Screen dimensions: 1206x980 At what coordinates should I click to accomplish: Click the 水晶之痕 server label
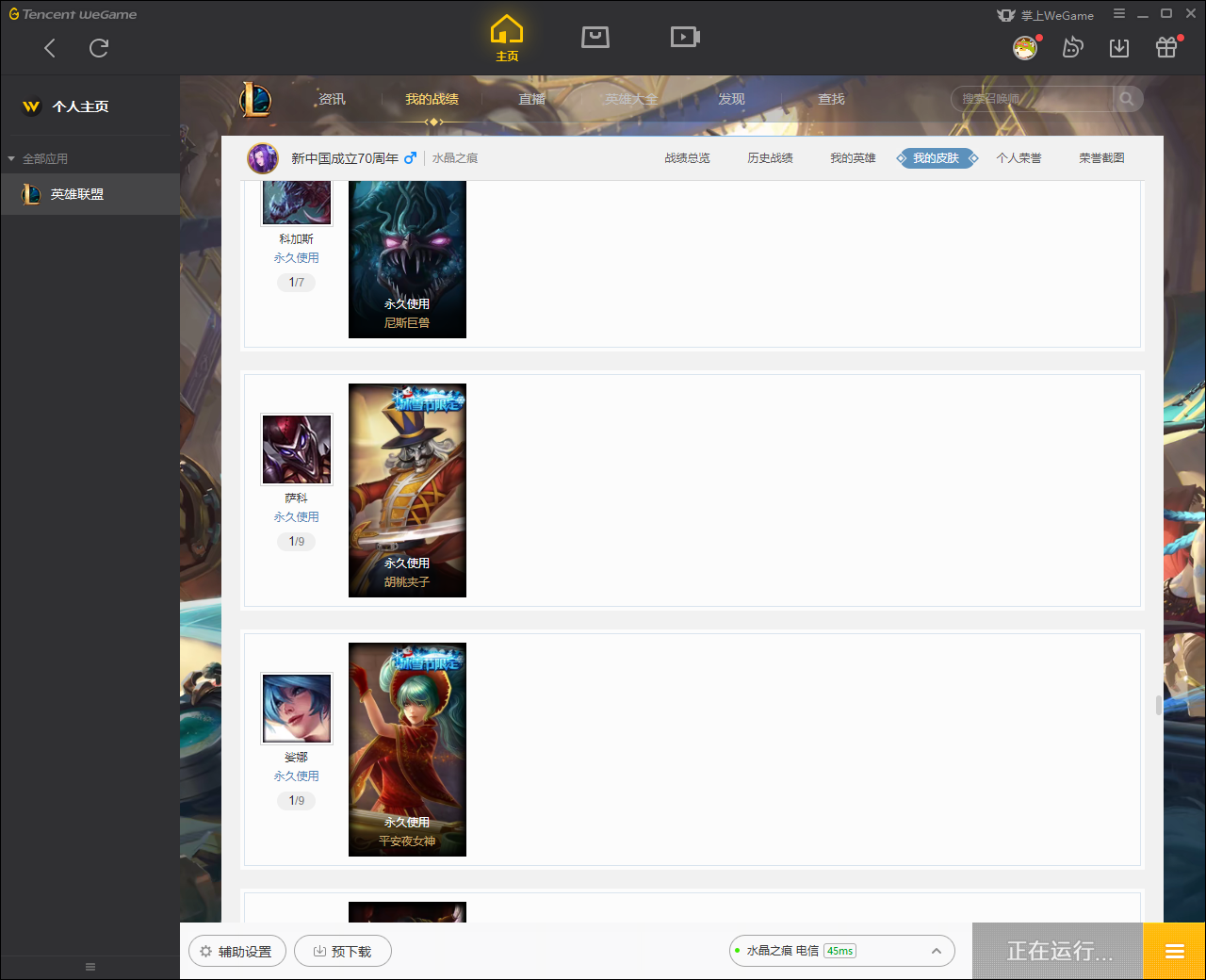[x=455, y=158]
